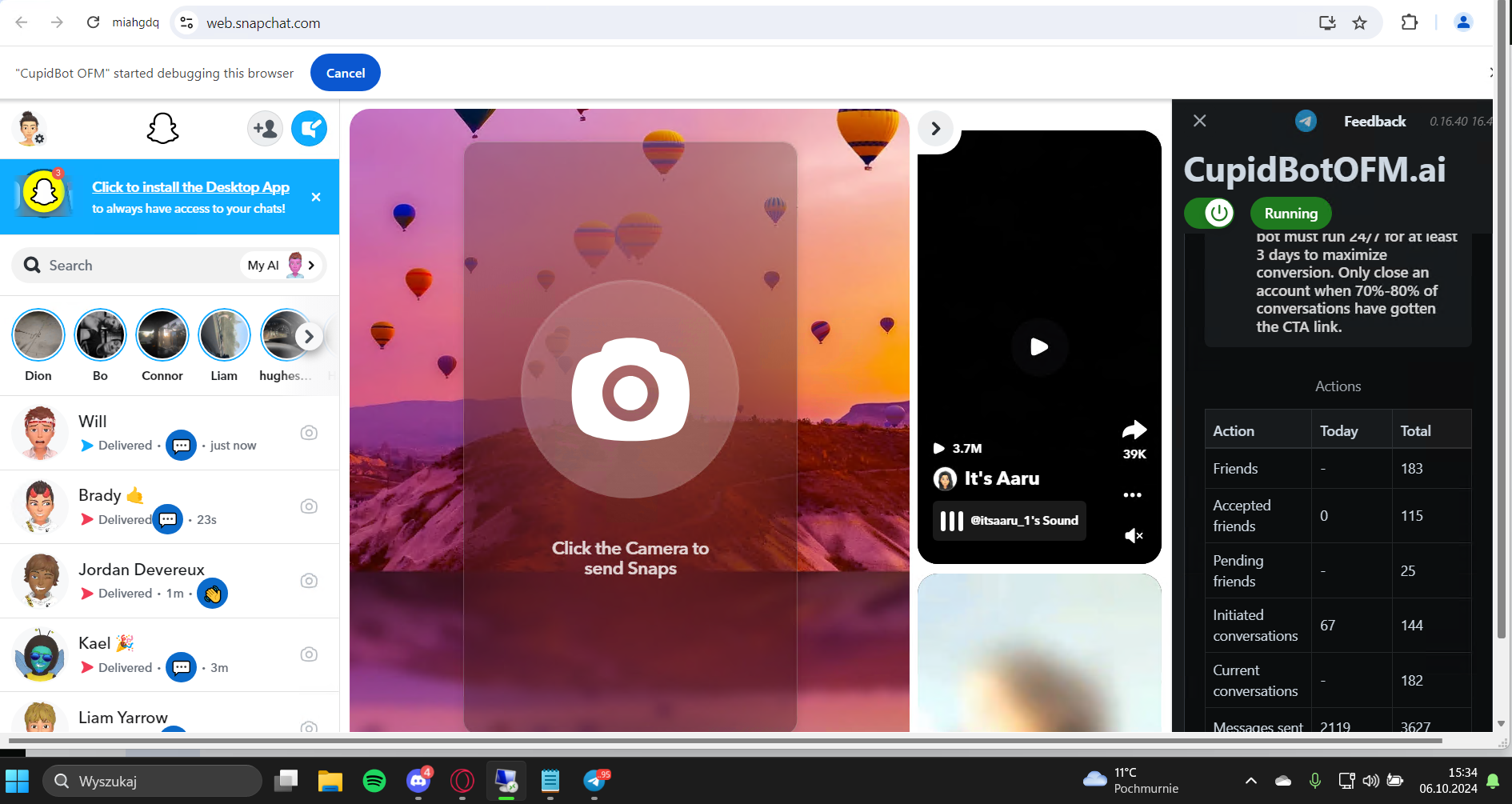Open Chrome profile icon
1512x804 pixels.
(x=1463, y=22)
